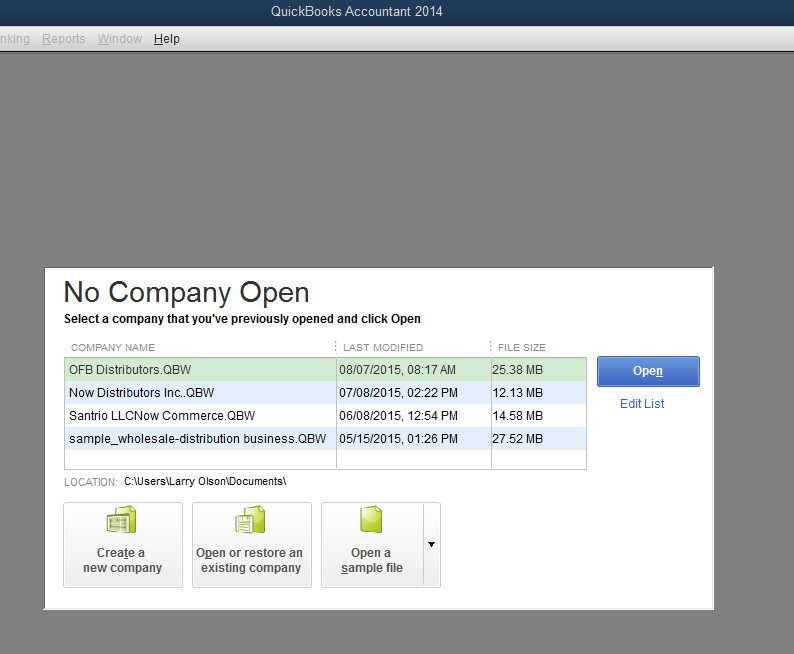Click the Documents location path text
This screenshot has width=794, height=654.
[x=205, y=482]
